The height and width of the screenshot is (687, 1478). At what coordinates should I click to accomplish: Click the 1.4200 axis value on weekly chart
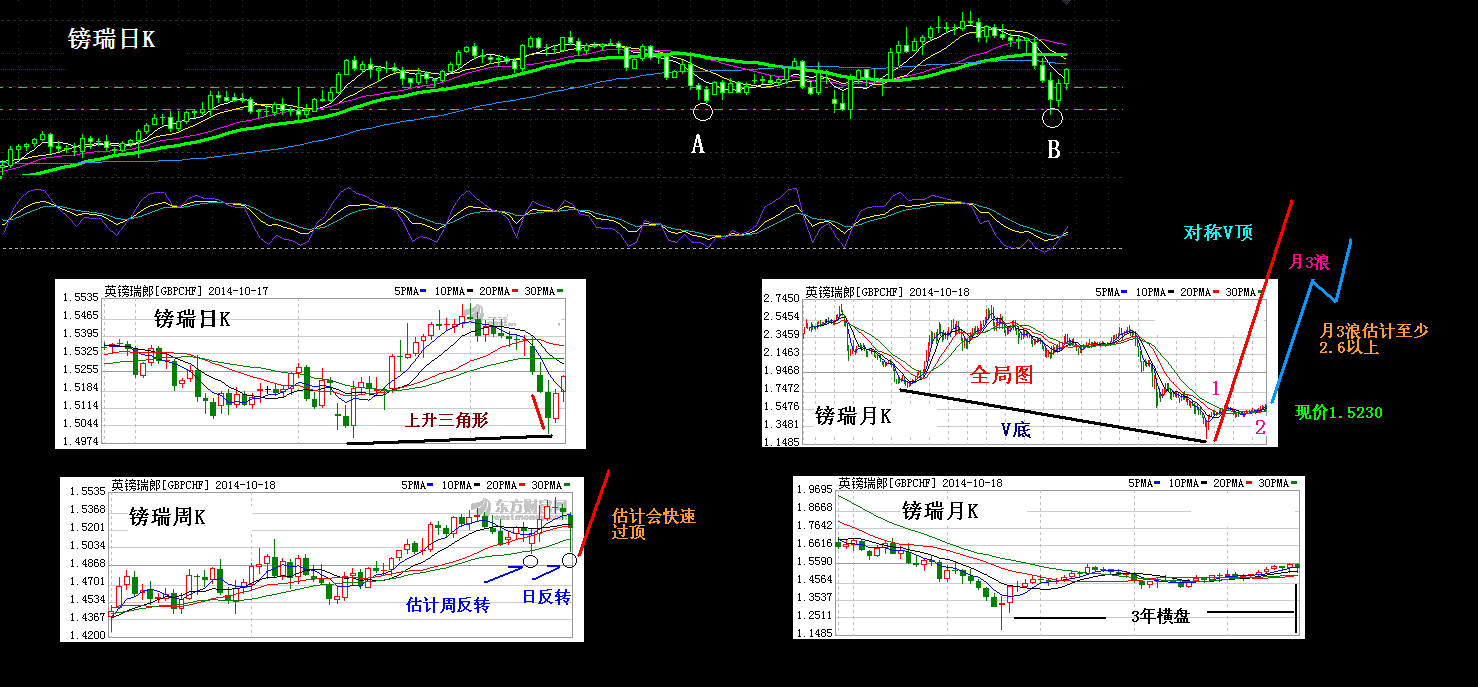click(86, 635)
